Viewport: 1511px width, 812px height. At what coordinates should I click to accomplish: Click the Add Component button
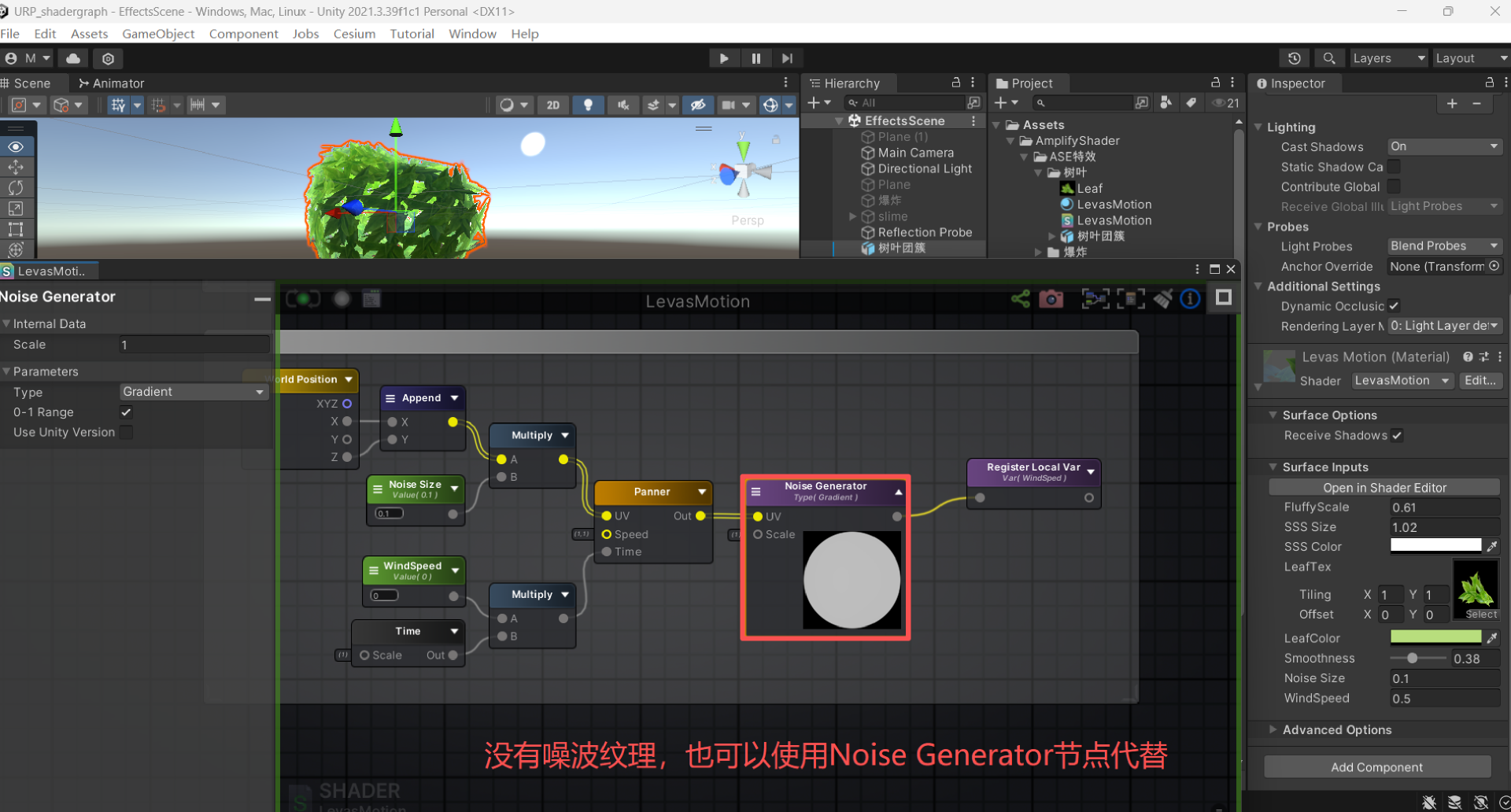pos(1377,767)
